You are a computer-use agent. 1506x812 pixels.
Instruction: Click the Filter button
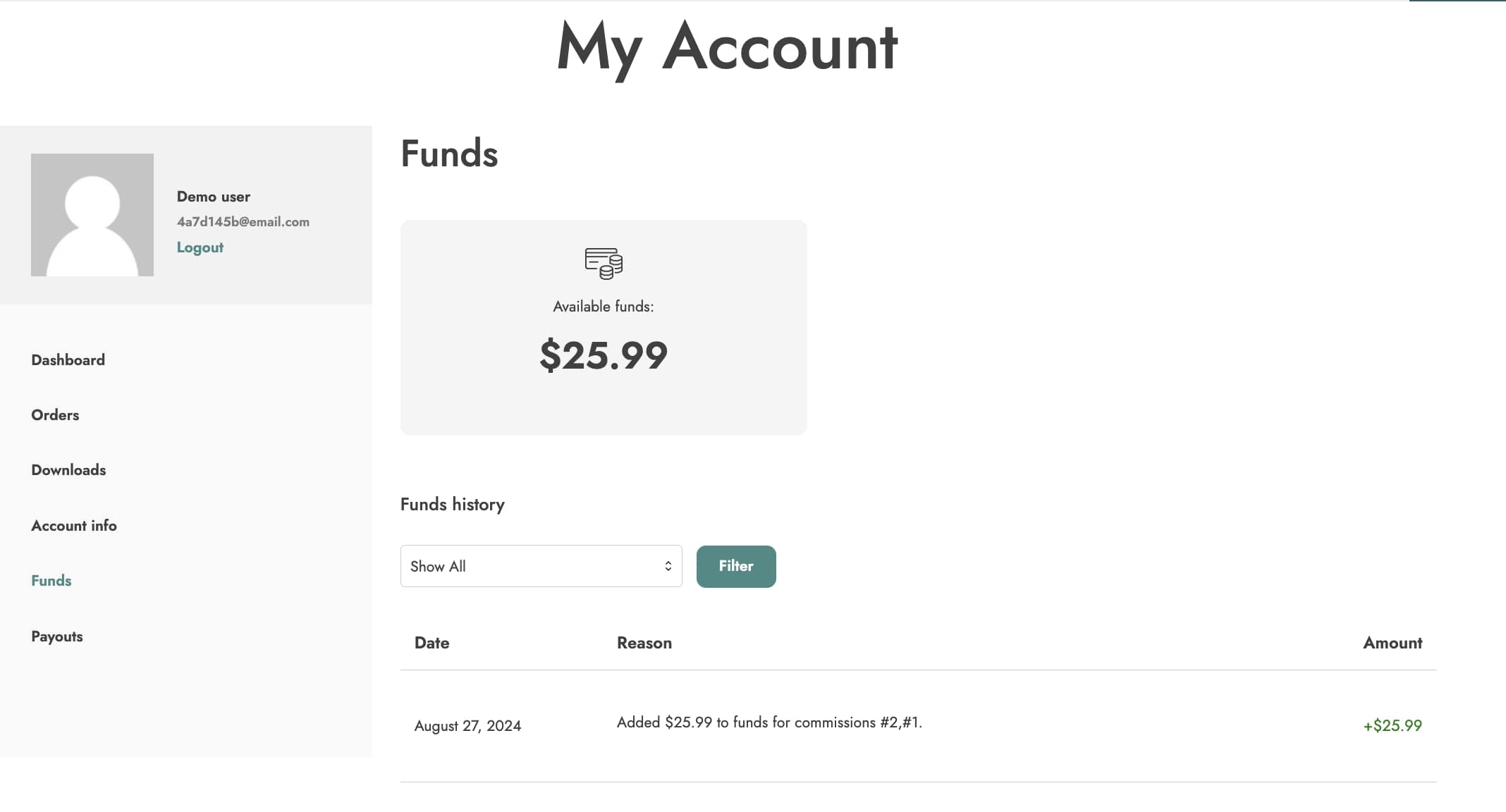[736, 566]
